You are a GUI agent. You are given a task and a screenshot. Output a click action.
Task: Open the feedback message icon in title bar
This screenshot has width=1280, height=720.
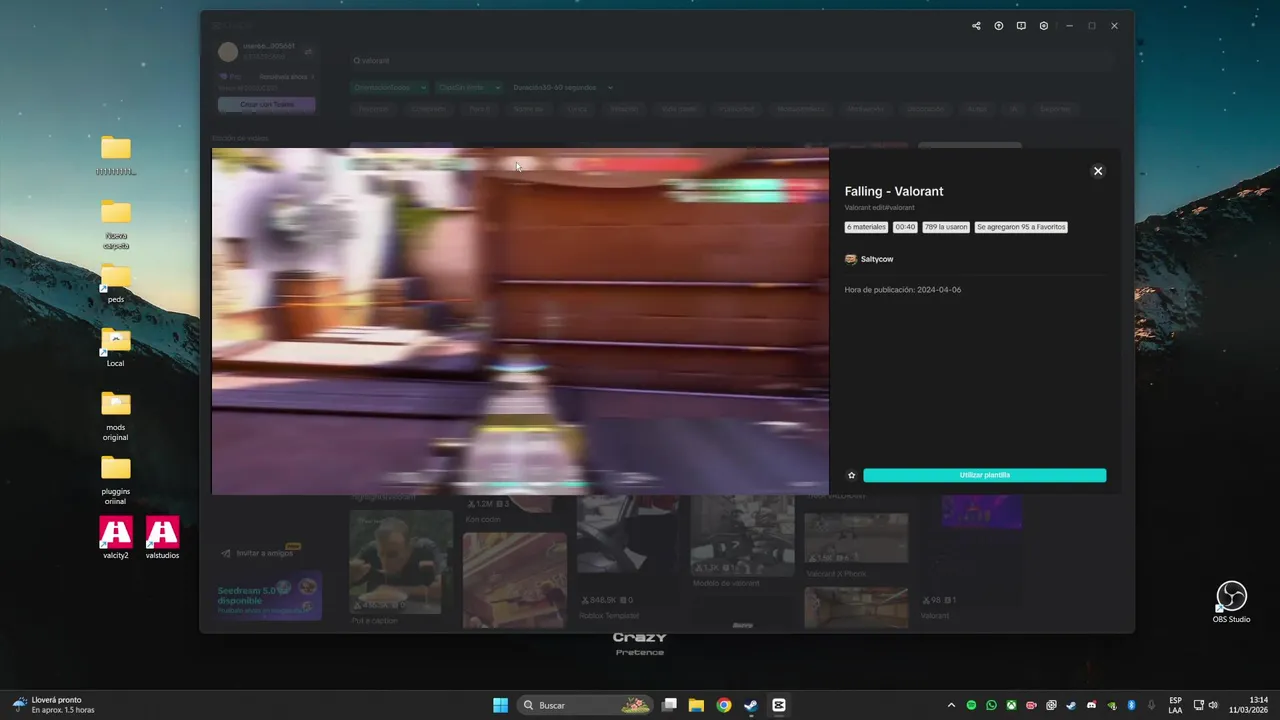(x=1021, y=26)
